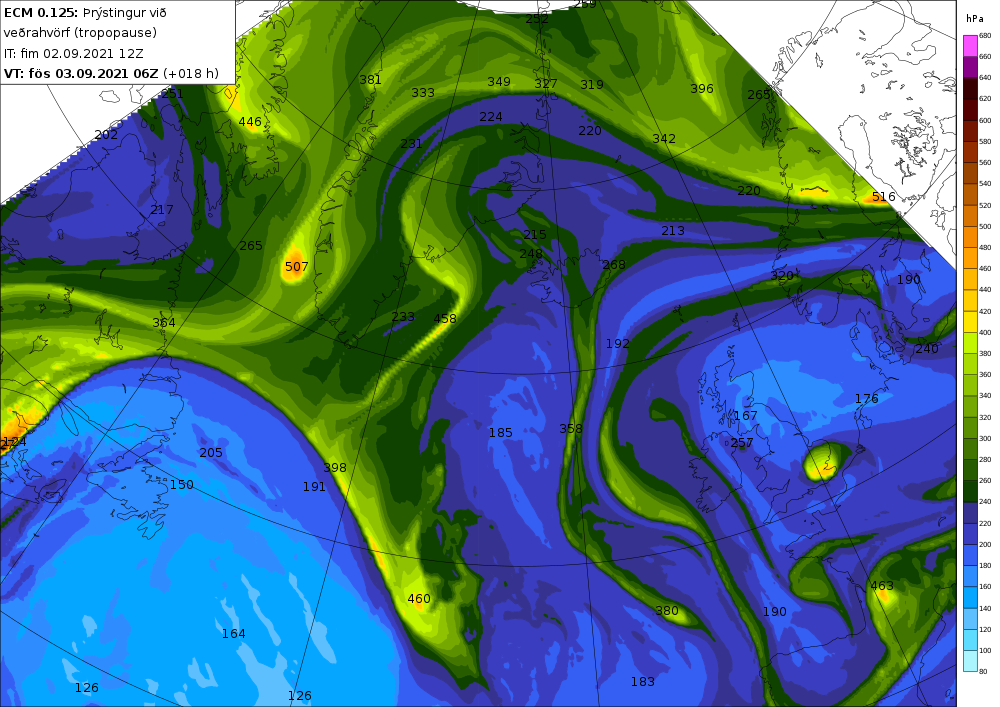The image size is (1000, 707).
Task: Click the pressure value 349 on the map
Action: pos(499,81)
